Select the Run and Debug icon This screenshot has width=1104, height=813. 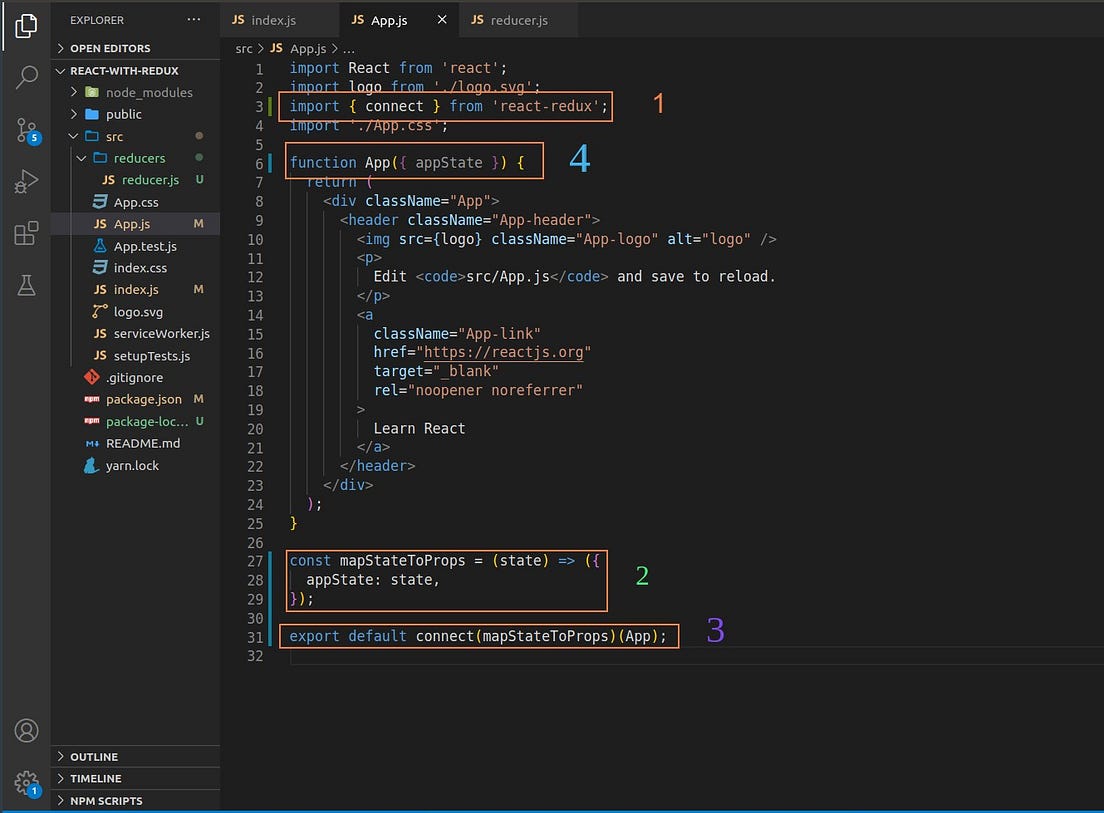click(25, 181)
